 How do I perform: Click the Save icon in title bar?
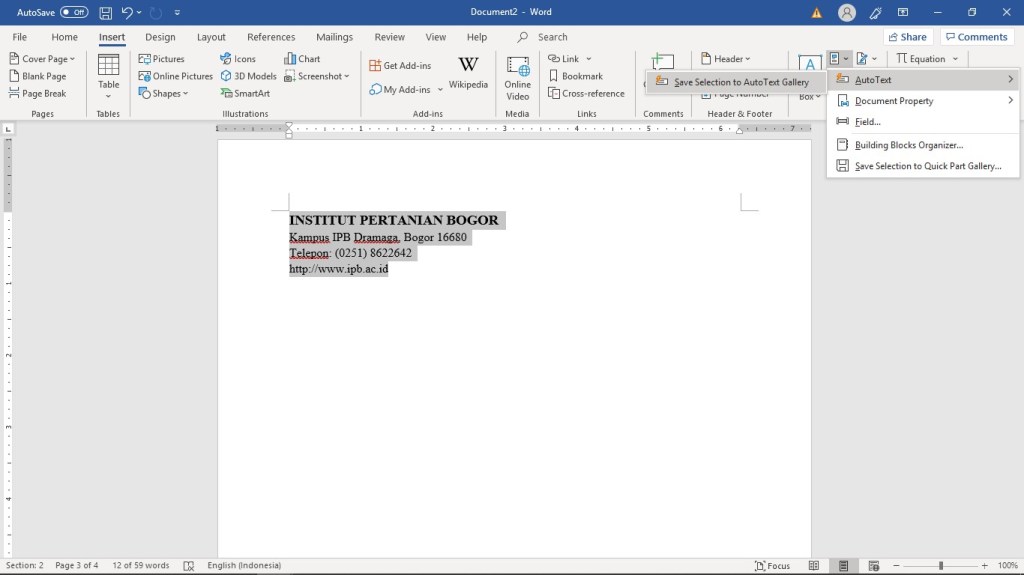[x=106, y=12]
